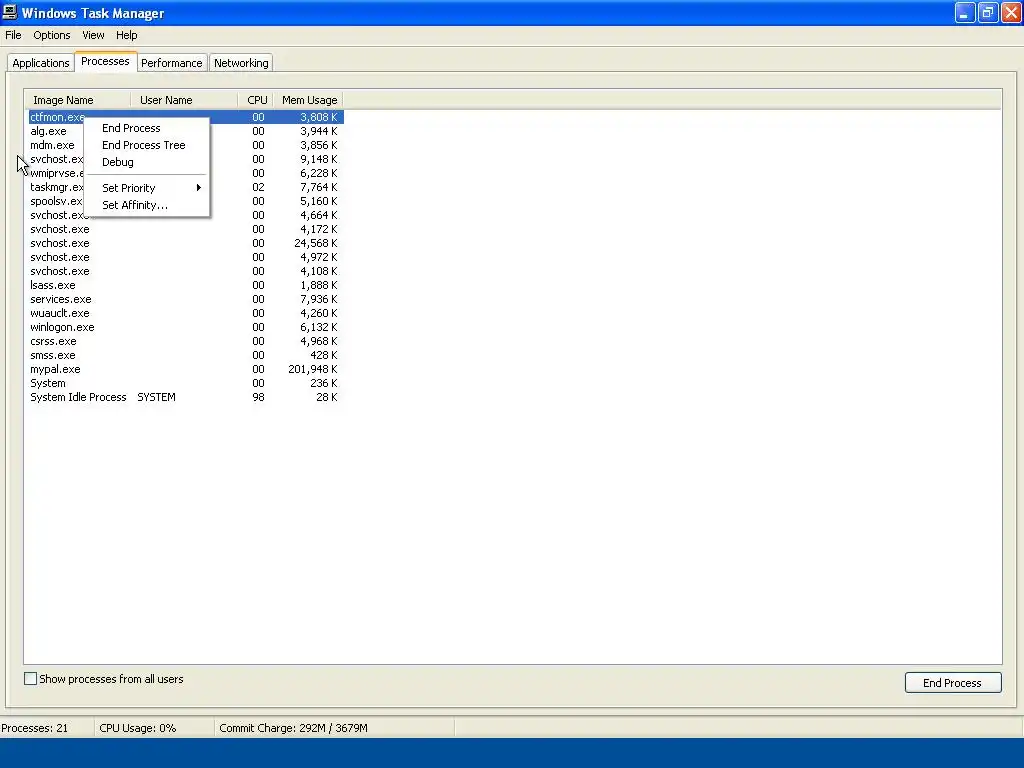The image size is (1024, 768).
Task: Select the ctfmon.exe process row
Action: click(185, 118)
